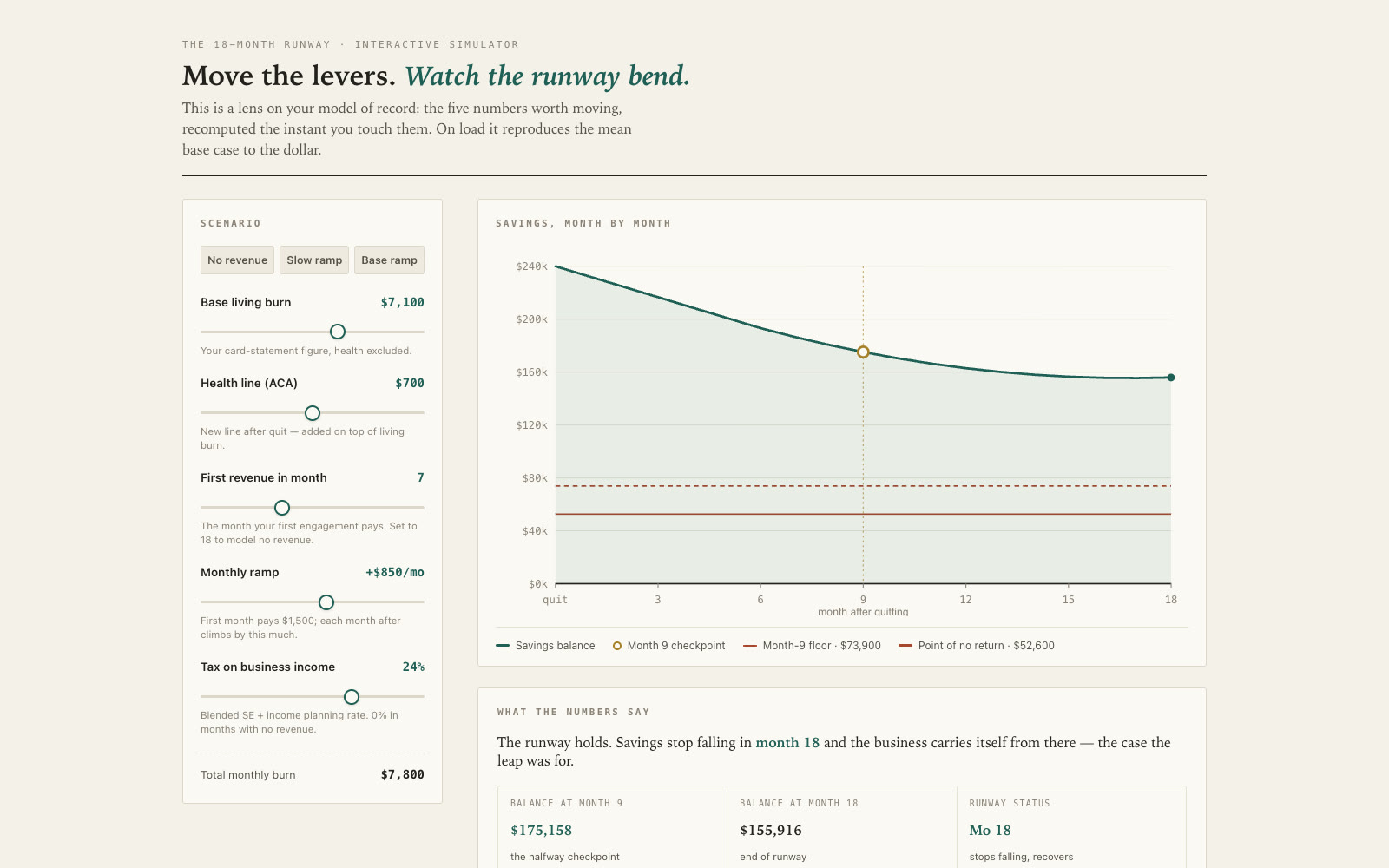Click the 12 tick label on the x-axis

[965, 600]
